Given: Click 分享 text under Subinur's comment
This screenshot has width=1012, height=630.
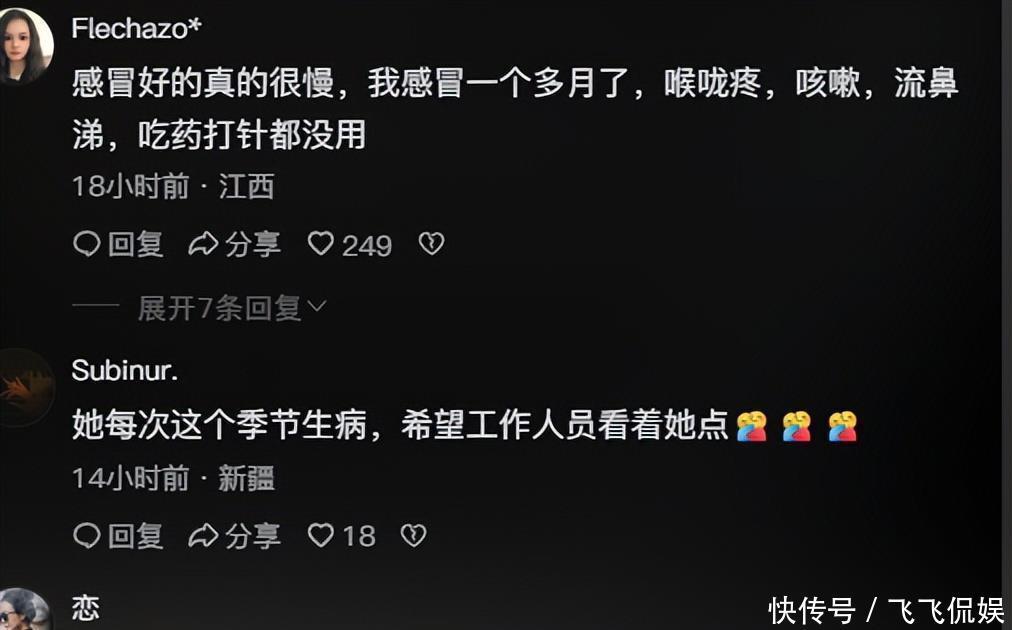Looking at the screenshot, I should (x=252, y=536).
